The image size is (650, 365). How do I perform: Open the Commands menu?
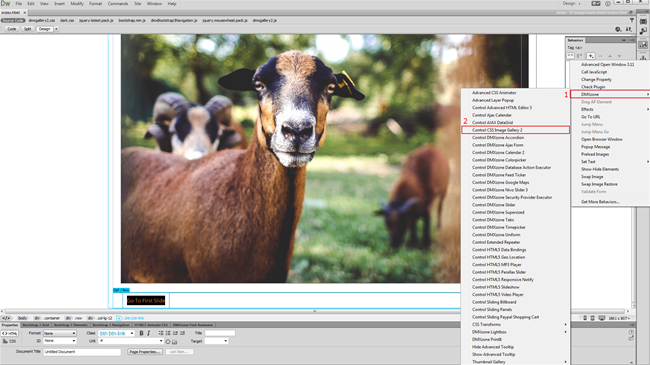point(118,4)
